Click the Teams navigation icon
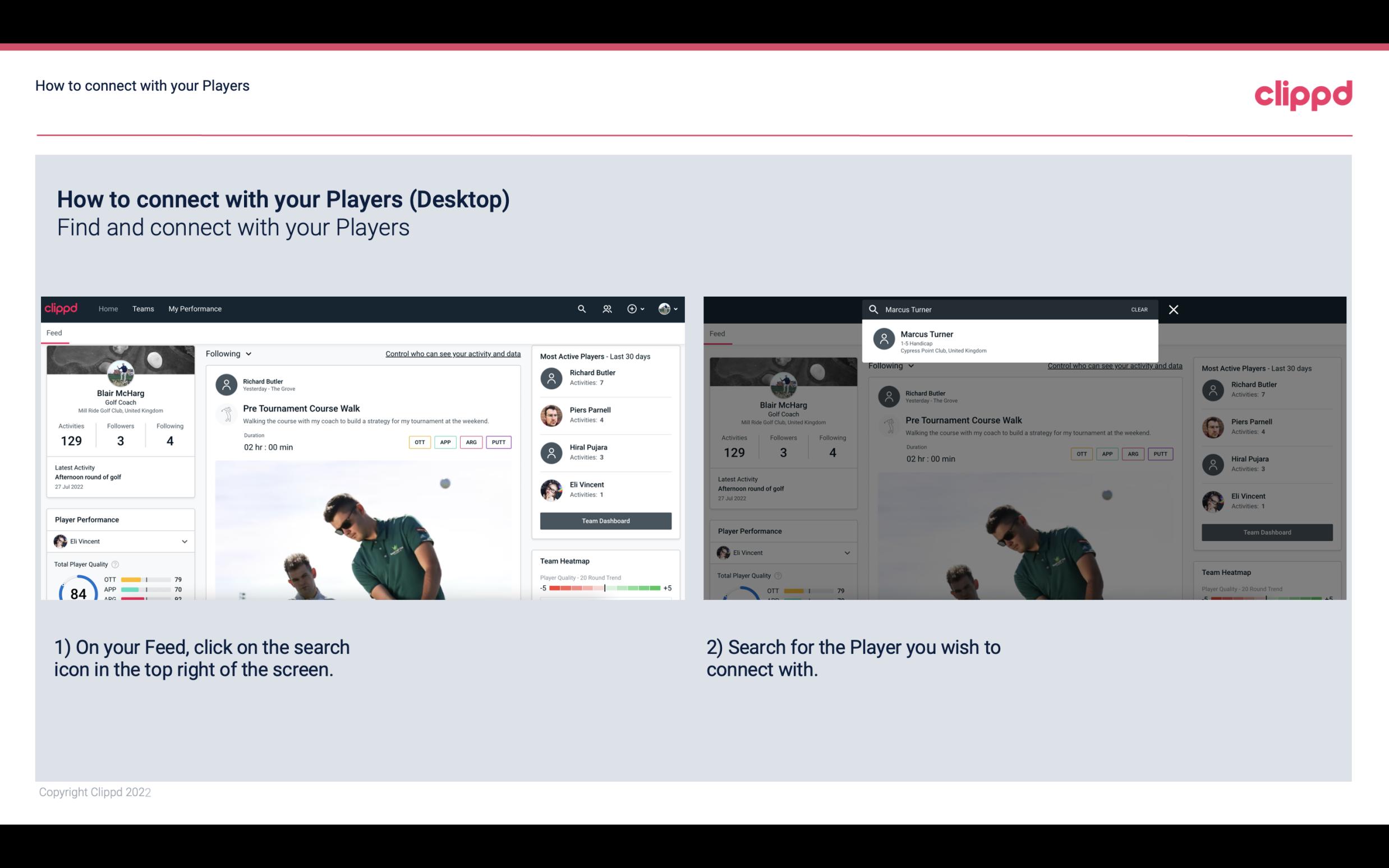This screenshot has width=1389, height=868. (143, 308)
